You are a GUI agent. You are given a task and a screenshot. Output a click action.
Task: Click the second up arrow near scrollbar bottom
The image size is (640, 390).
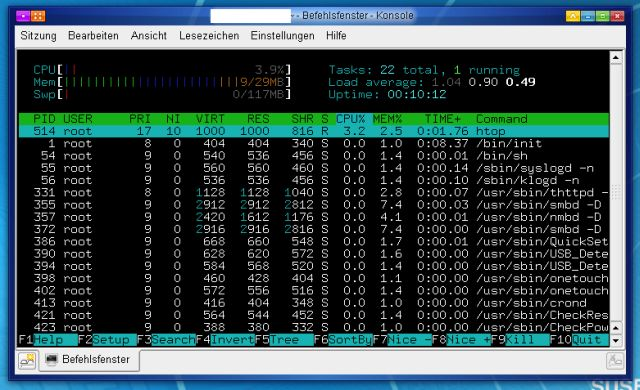[x=616, y=328]
